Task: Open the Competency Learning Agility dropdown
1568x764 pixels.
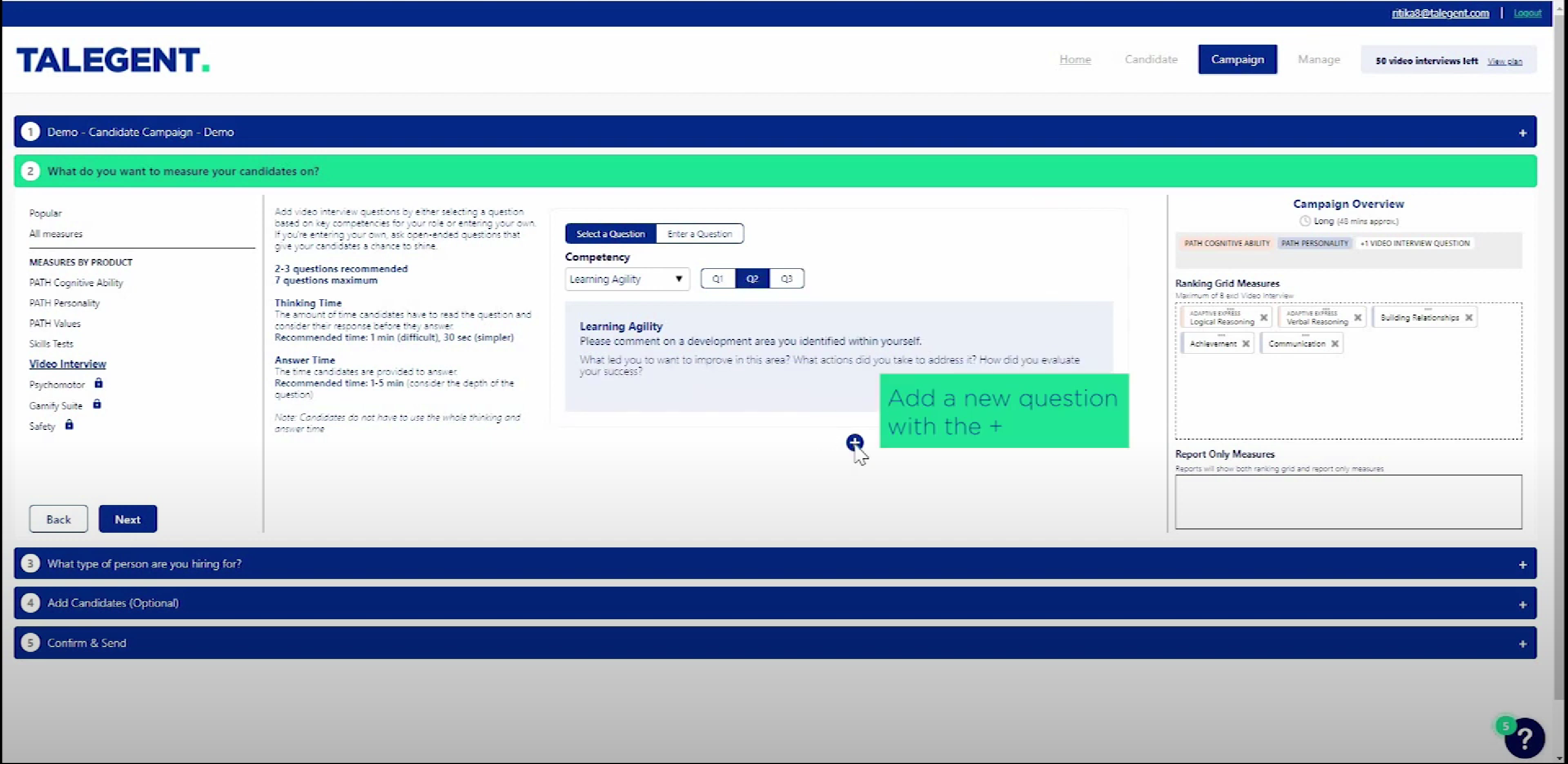Action: (x=627, y=279)
